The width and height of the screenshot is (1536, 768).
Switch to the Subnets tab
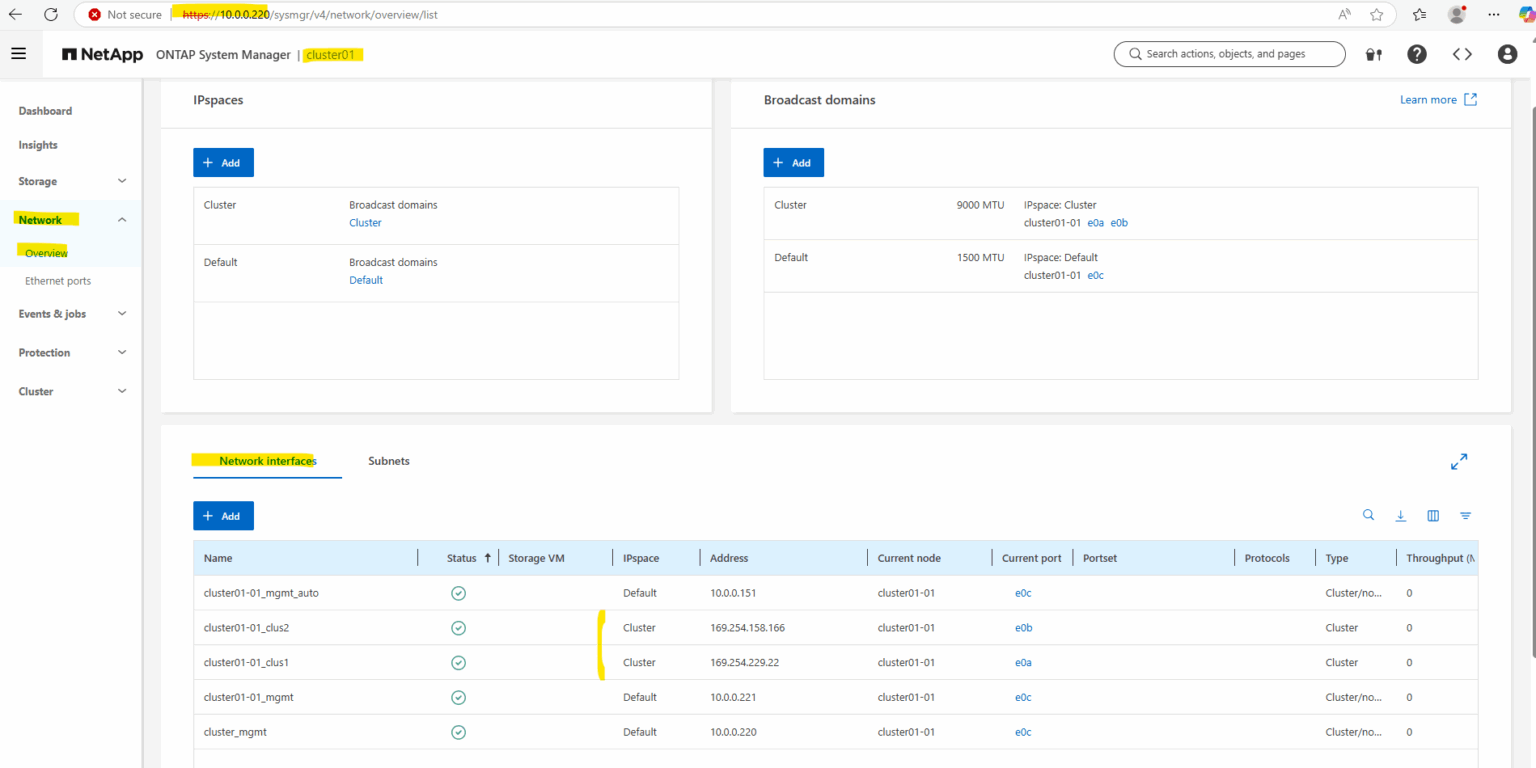pos(389,461)
